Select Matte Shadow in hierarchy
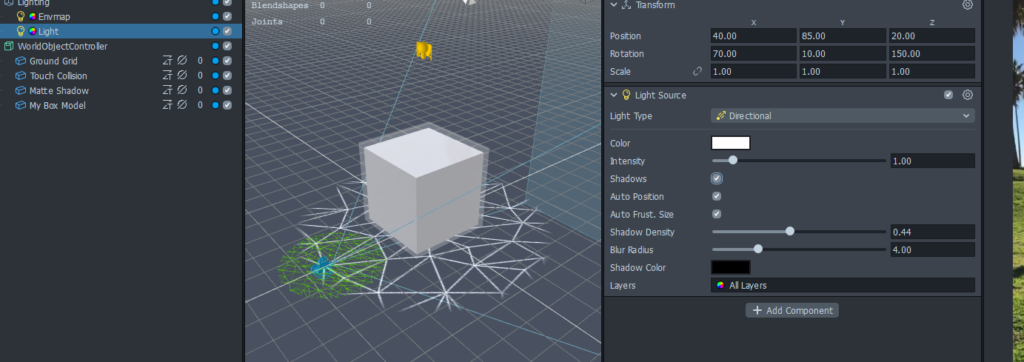Screen dimensions: 1024x362 [x=59, y=91]
